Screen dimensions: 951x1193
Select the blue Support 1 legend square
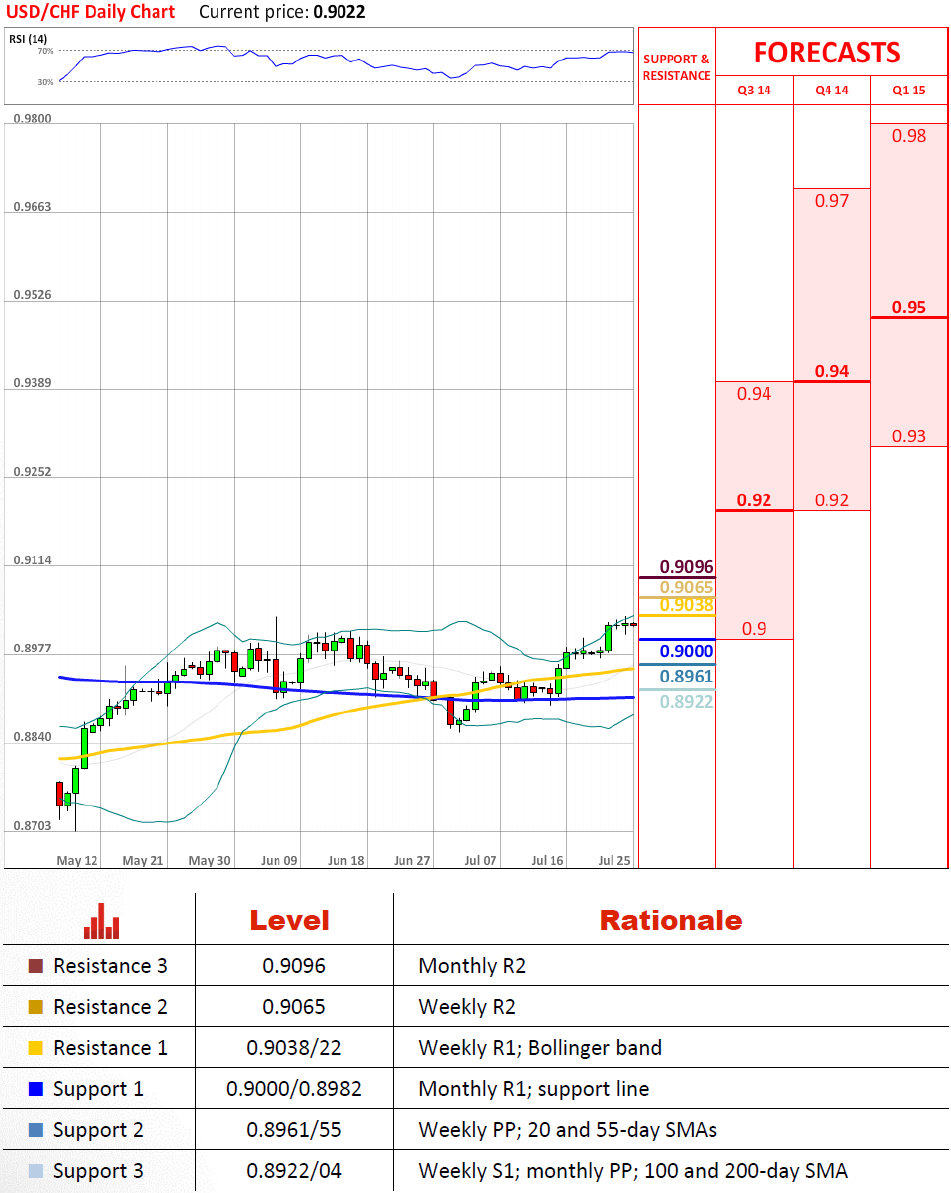[x=36, y=1089]
